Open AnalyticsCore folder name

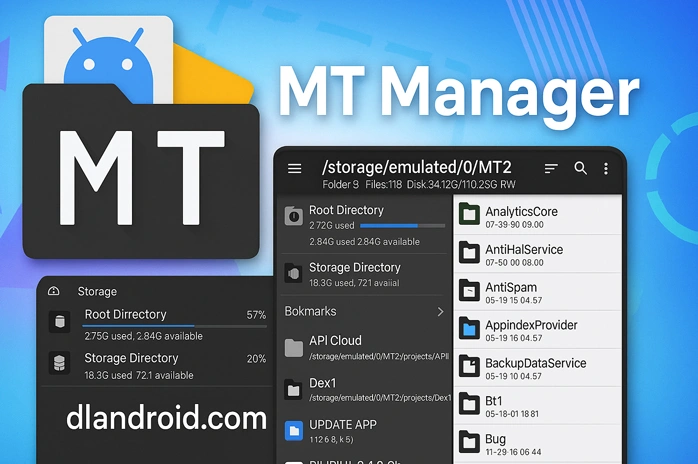(521, 212)
